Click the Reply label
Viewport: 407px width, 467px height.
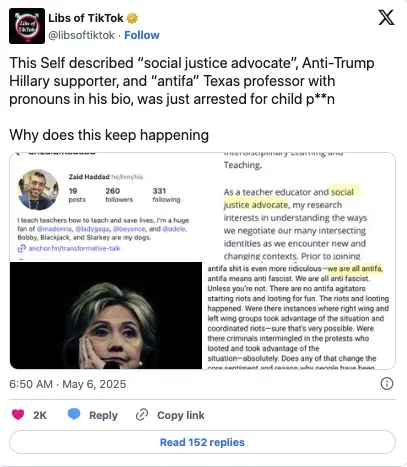coord(103,415)
